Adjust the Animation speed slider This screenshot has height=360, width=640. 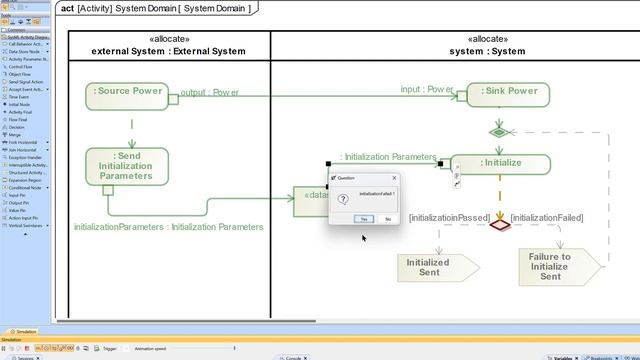[x=234, y=348]
